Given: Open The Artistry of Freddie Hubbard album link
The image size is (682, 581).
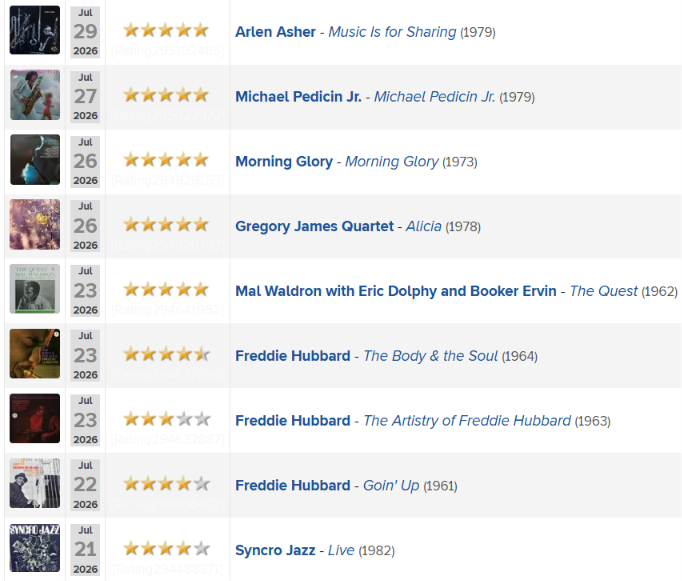Looking at the screenshot, I should (x=467, y=421).
